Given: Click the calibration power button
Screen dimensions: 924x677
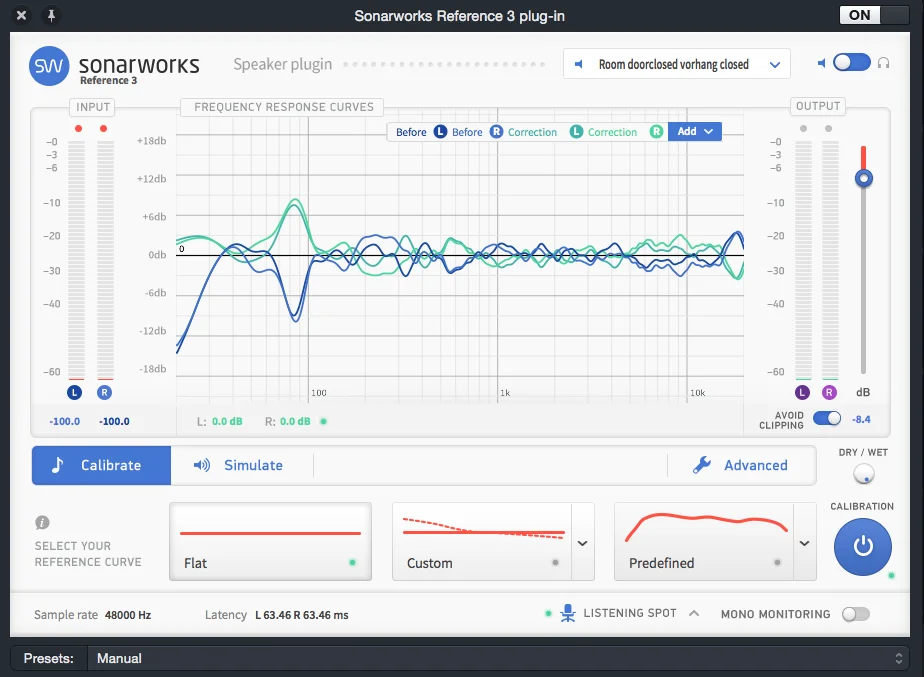Looking at the screenshot, I should click(x=862, y=547).
